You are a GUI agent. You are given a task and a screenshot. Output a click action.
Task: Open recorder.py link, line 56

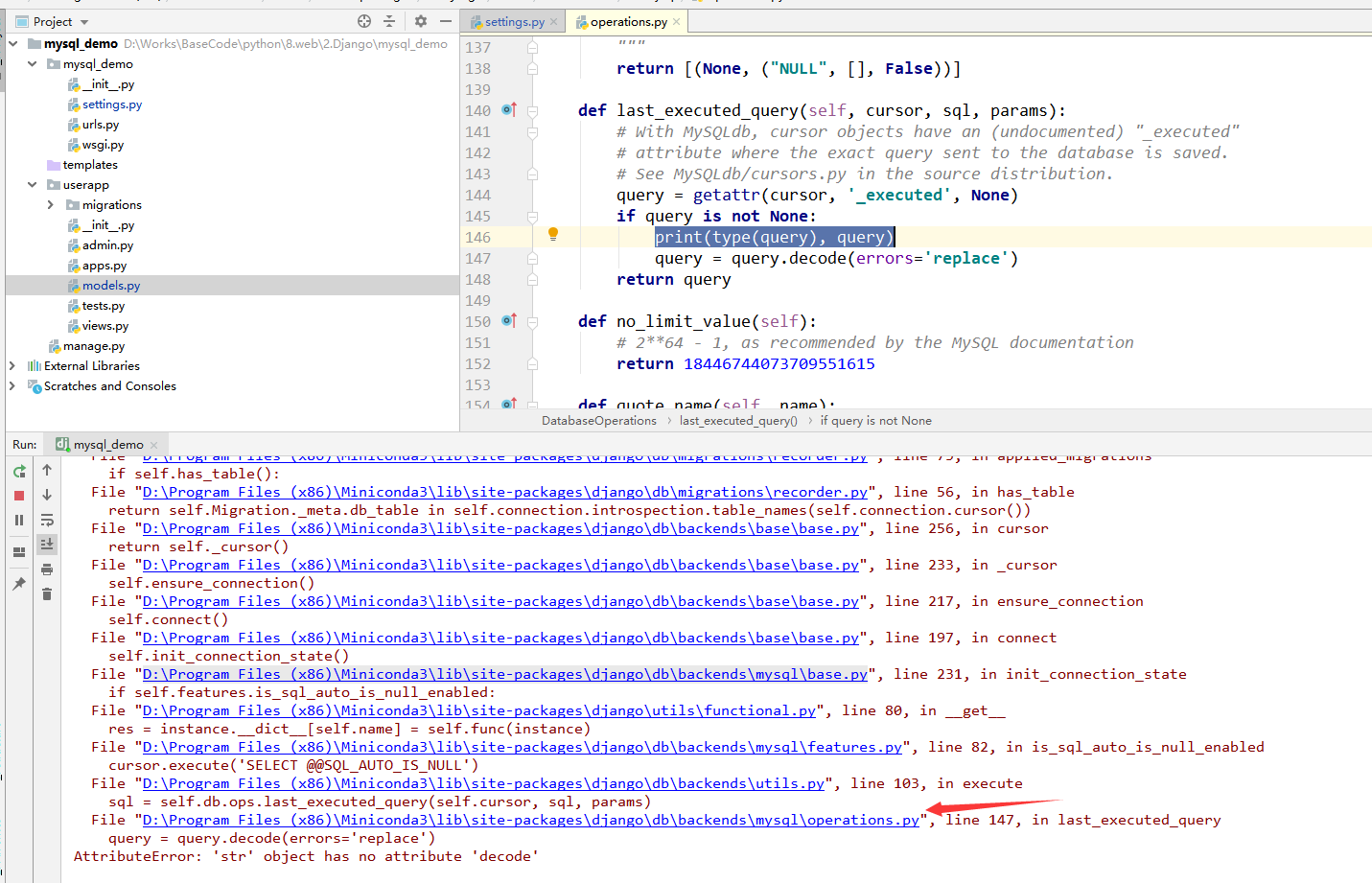point(505,492)
